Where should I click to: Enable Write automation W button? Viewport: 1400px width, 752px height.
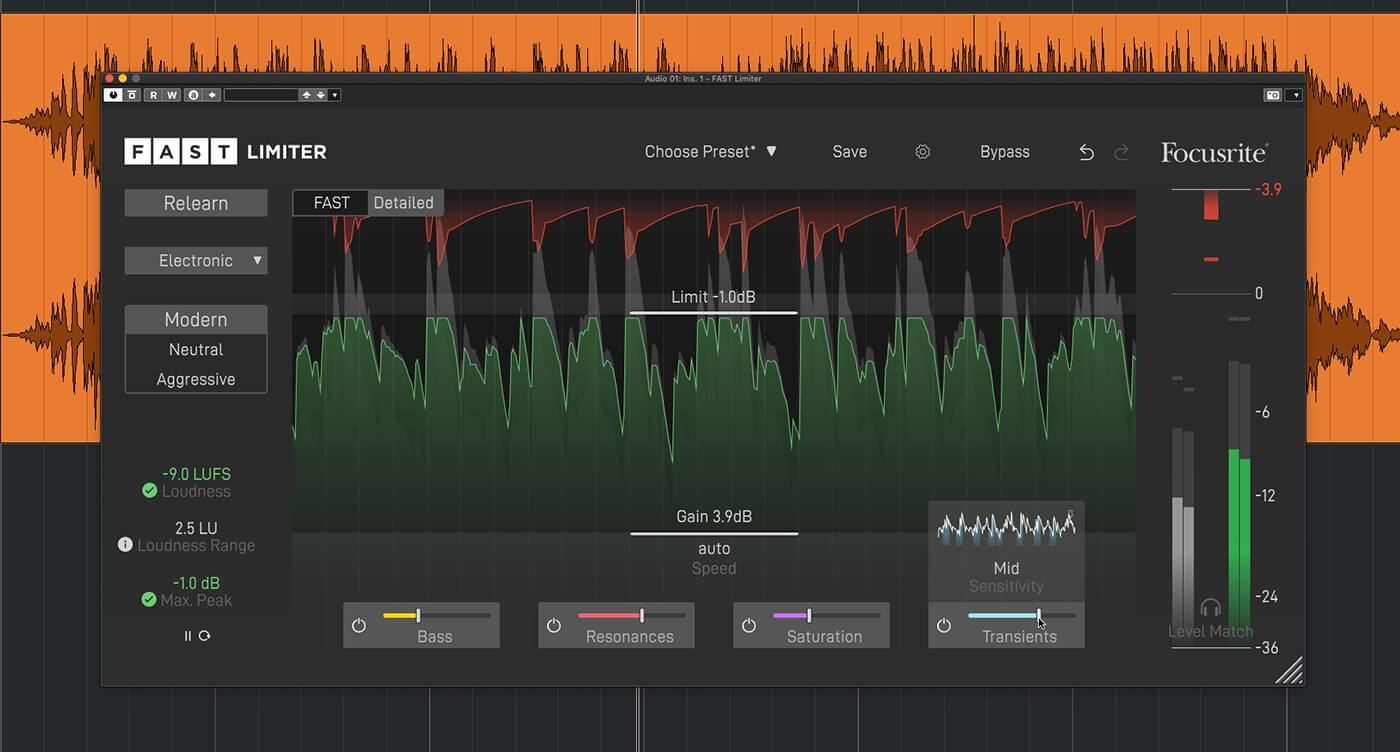tap(172, 95)
